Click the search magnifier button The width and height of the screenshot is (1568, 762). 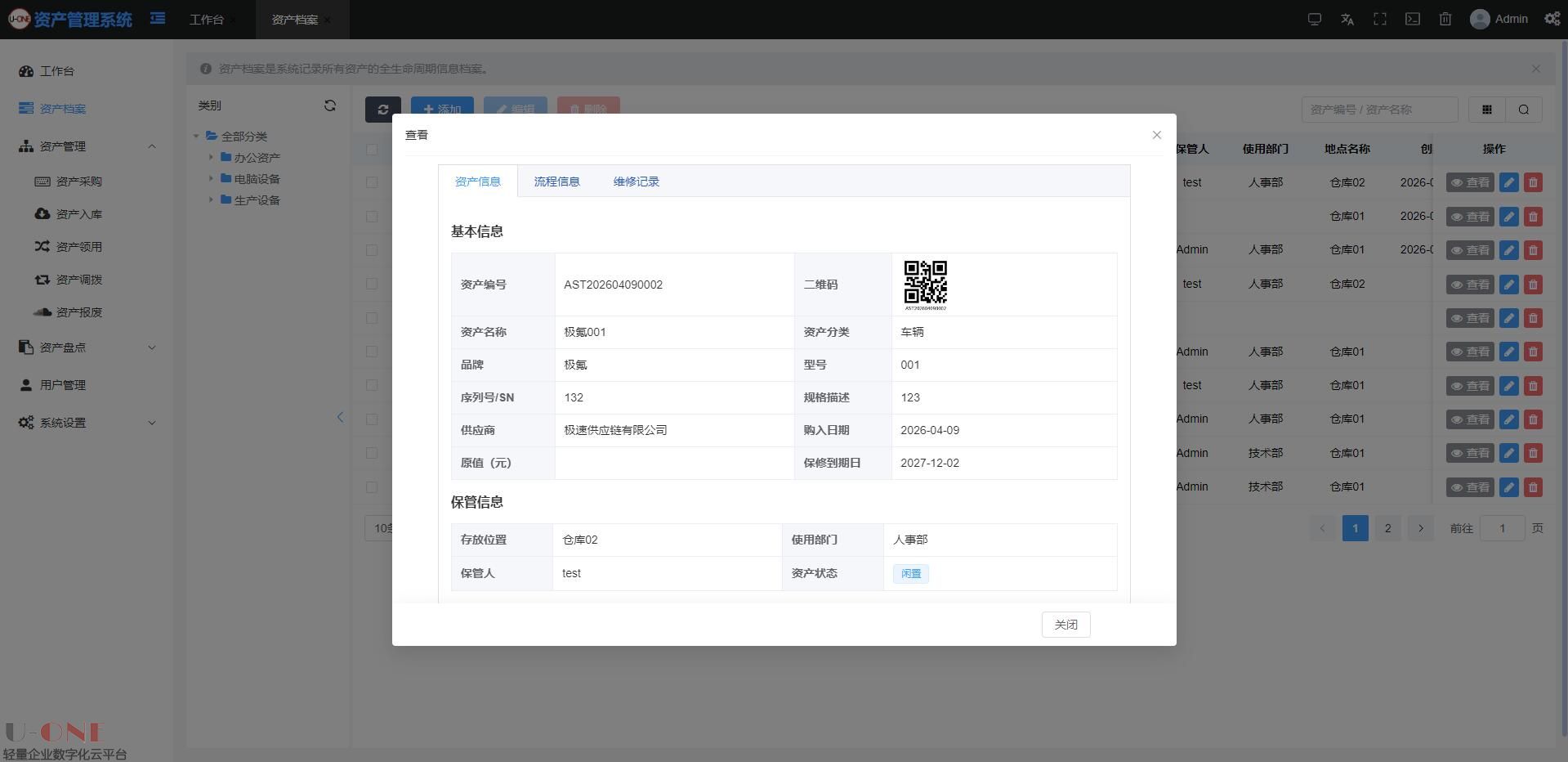1524,110
